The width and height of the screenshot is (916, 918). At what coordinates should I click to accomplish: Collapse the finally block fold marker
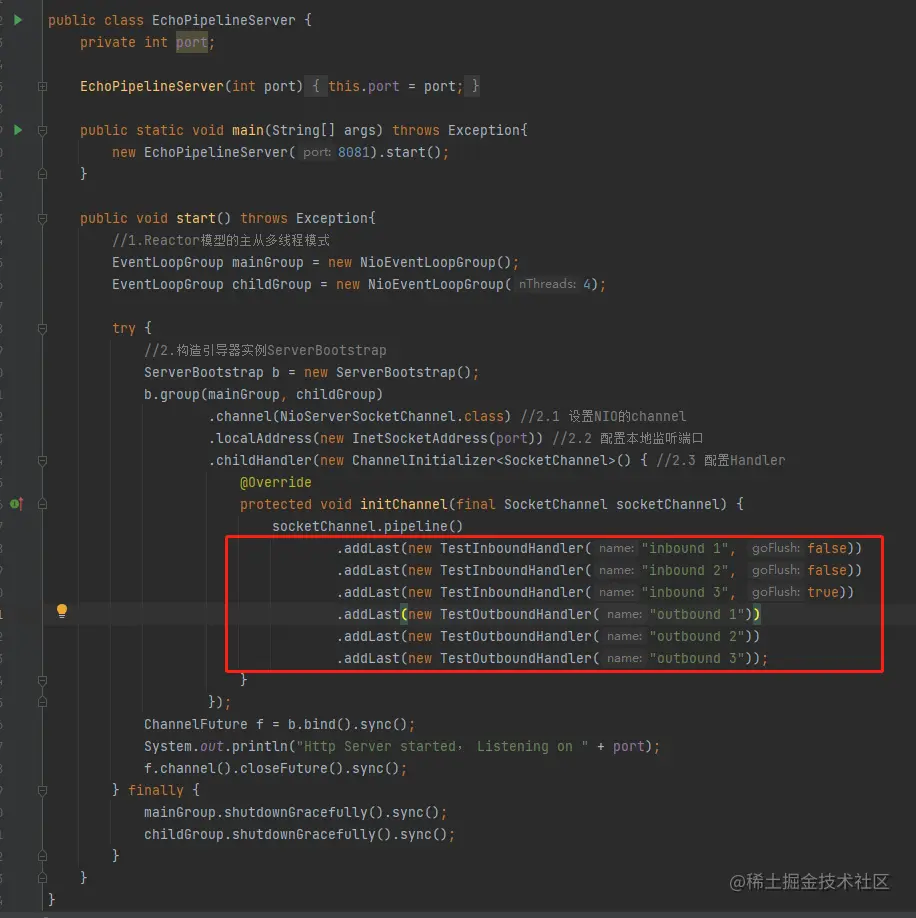43,790
